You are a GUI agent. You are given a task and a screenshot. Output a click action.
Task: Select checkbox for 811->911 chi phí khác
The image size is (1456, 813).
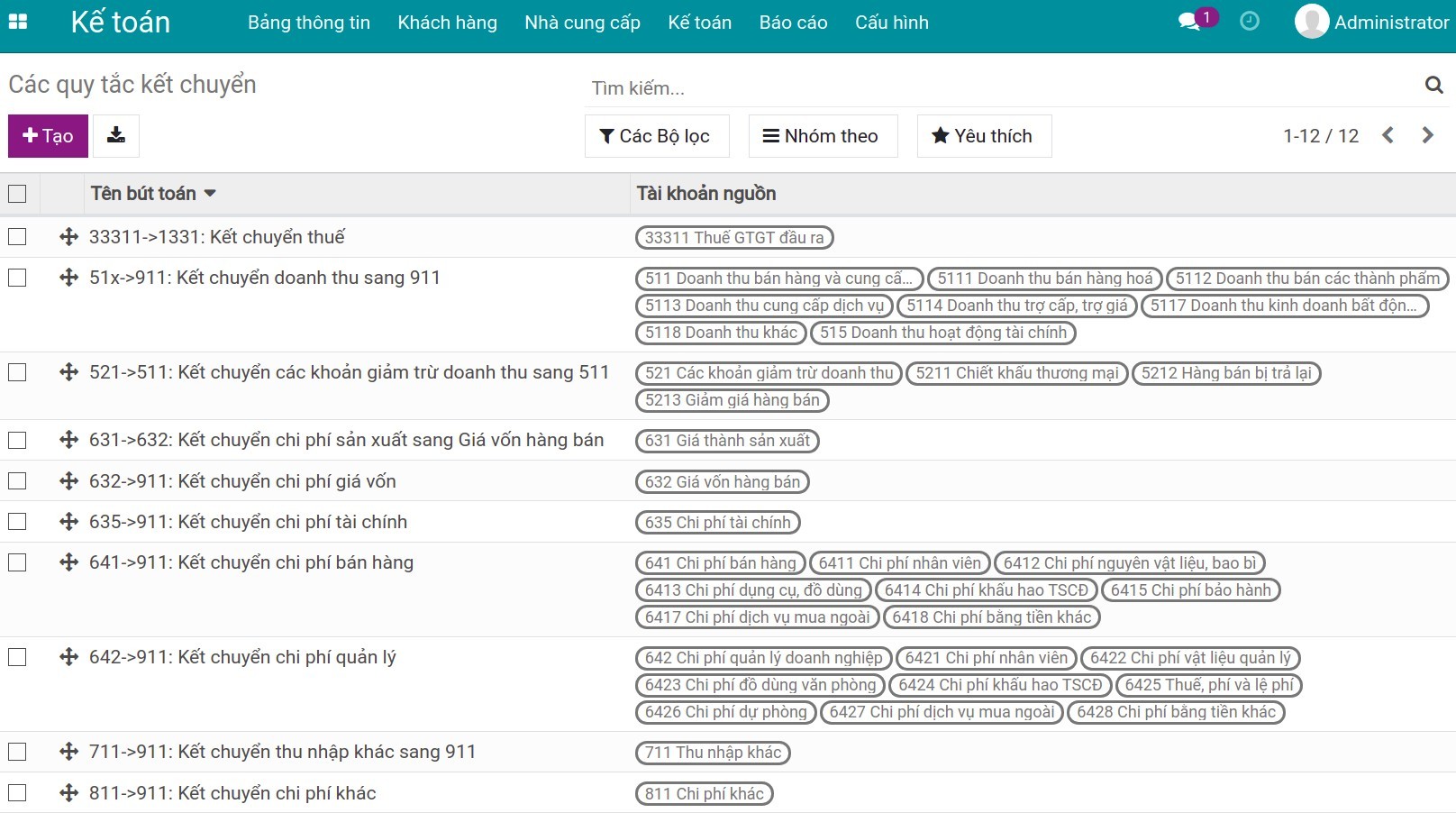click(x=17, y=793)
